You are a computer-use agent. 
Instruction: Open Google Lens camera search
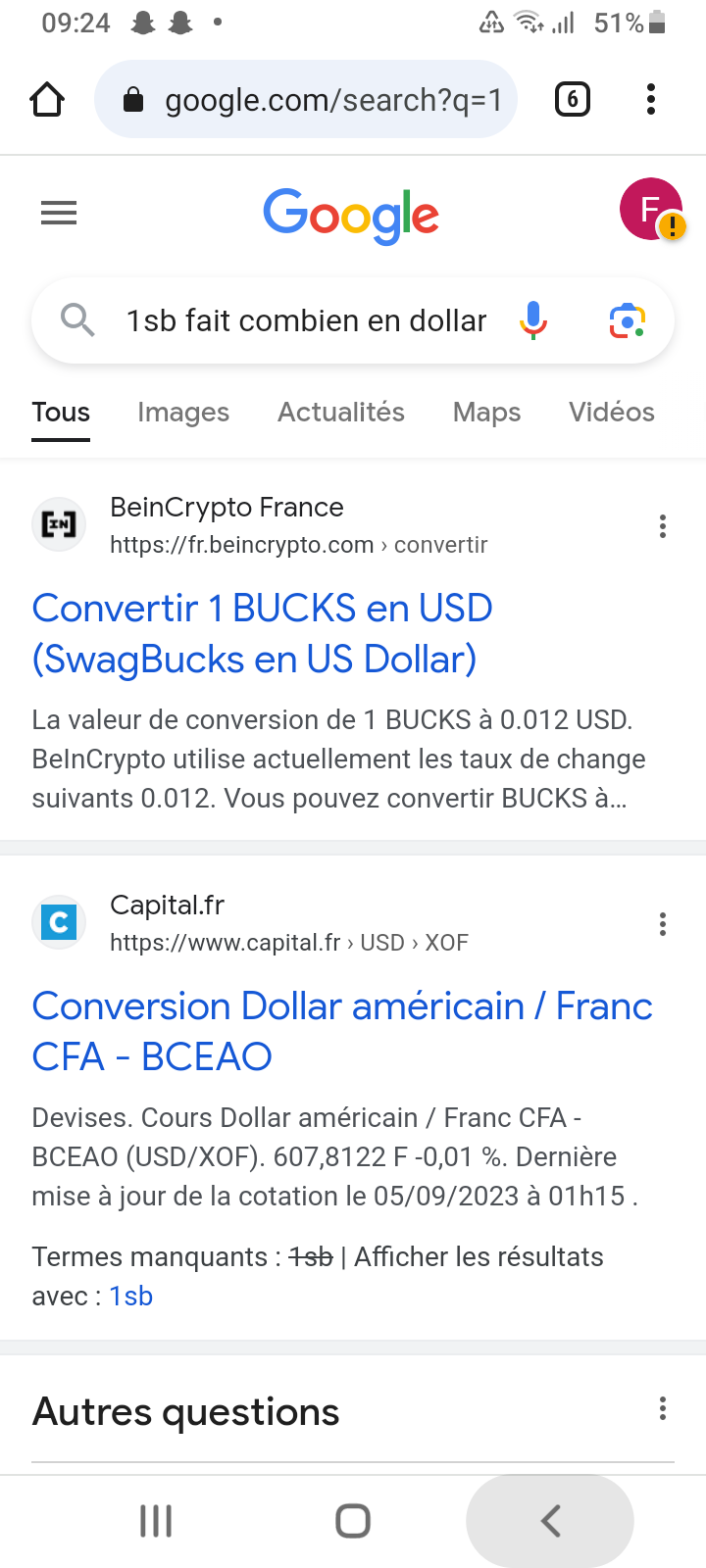click(628, 320)
